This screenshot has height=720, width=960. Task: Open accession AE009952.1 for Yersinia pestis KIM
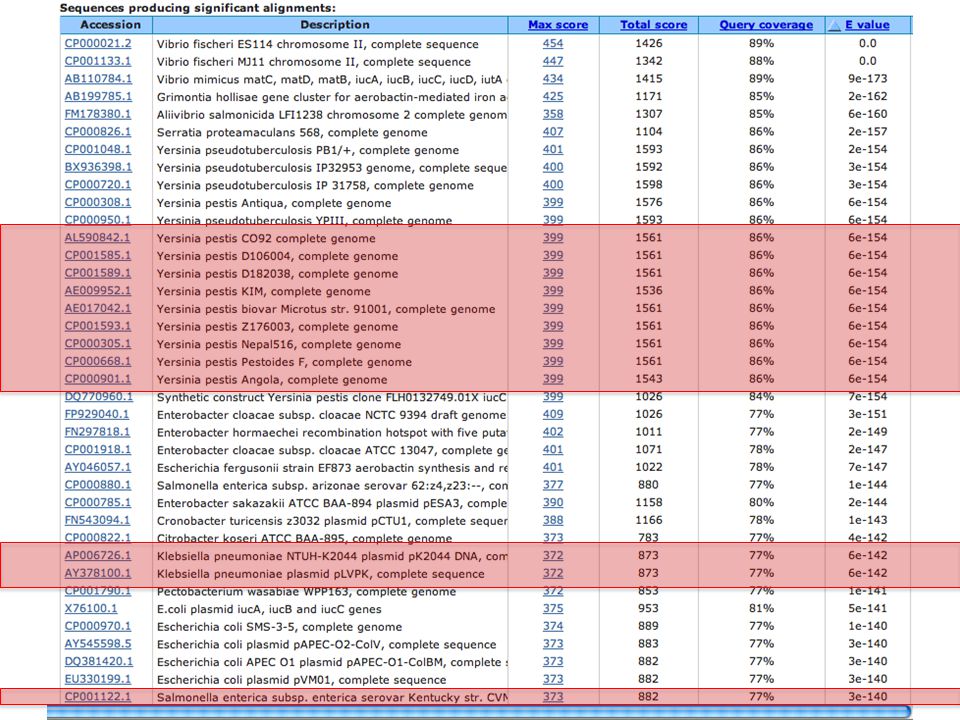[98, 291]
